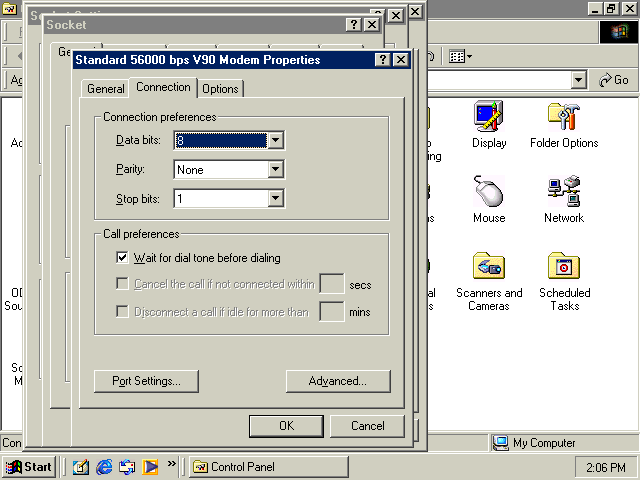Expand the quick launch overflow chevron
640x480 pixels.
point(172,463)
